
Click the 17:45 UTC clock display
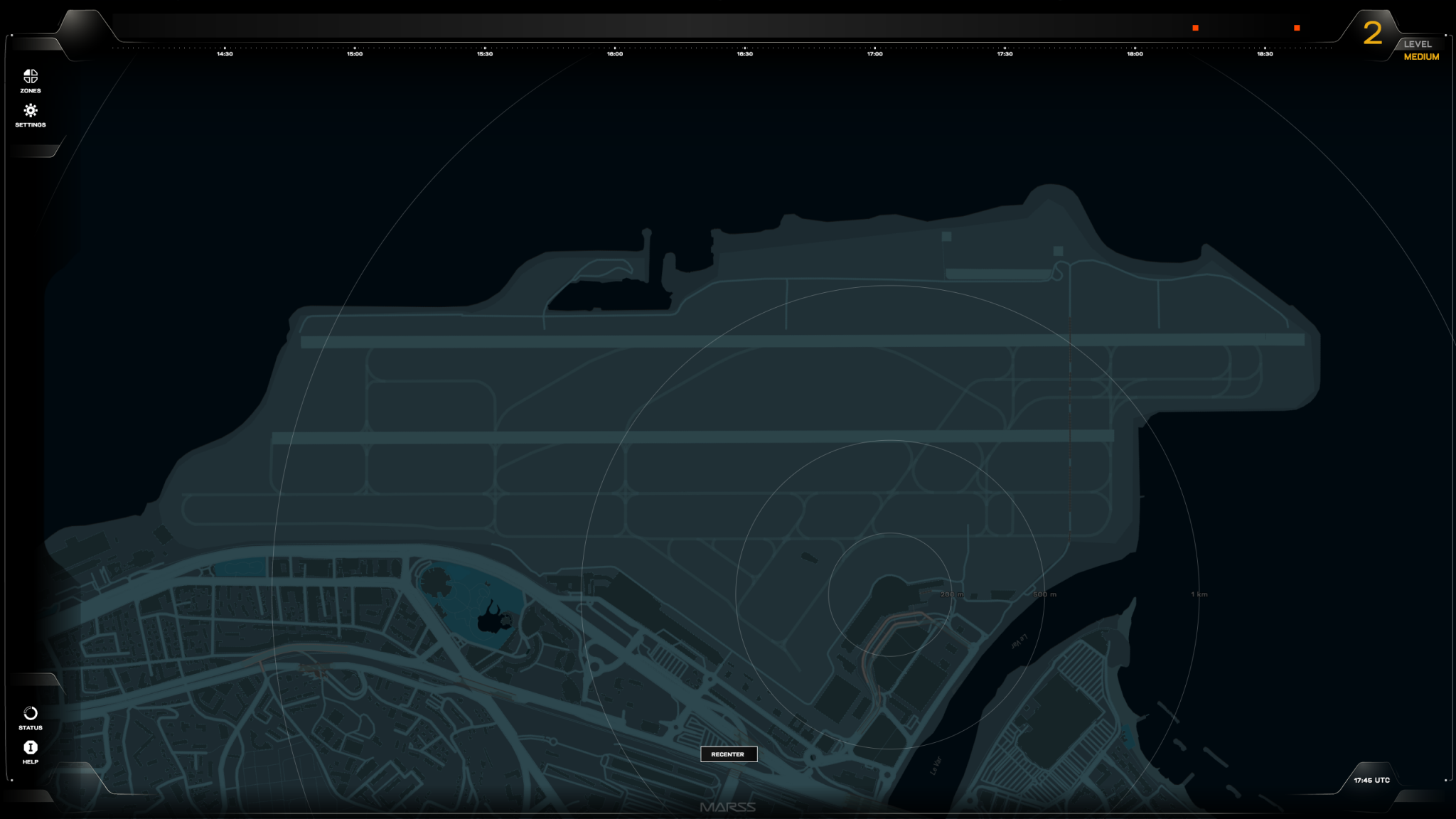pos(1371,780)
